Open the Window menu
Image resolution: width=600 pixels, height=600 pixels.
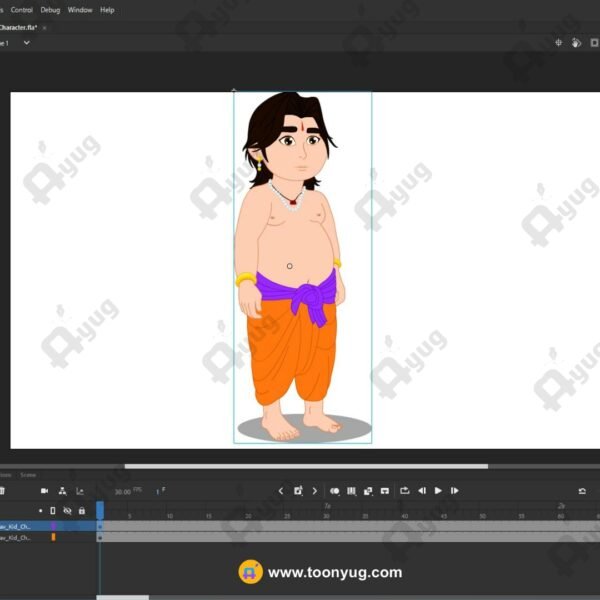coord(80,10)
